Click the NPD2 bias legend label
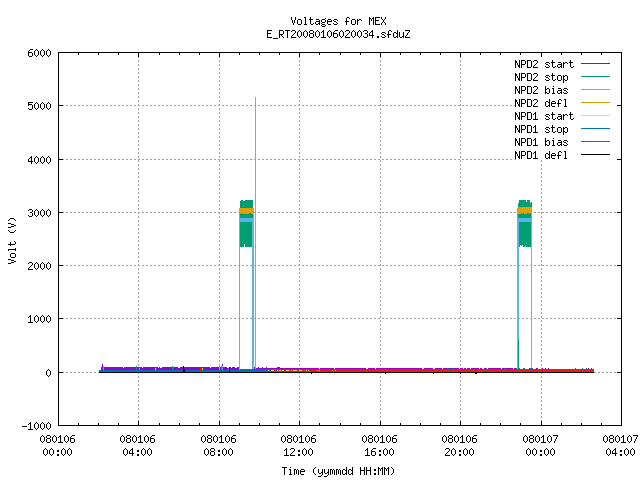640x480 pixels. click(541, 90)
